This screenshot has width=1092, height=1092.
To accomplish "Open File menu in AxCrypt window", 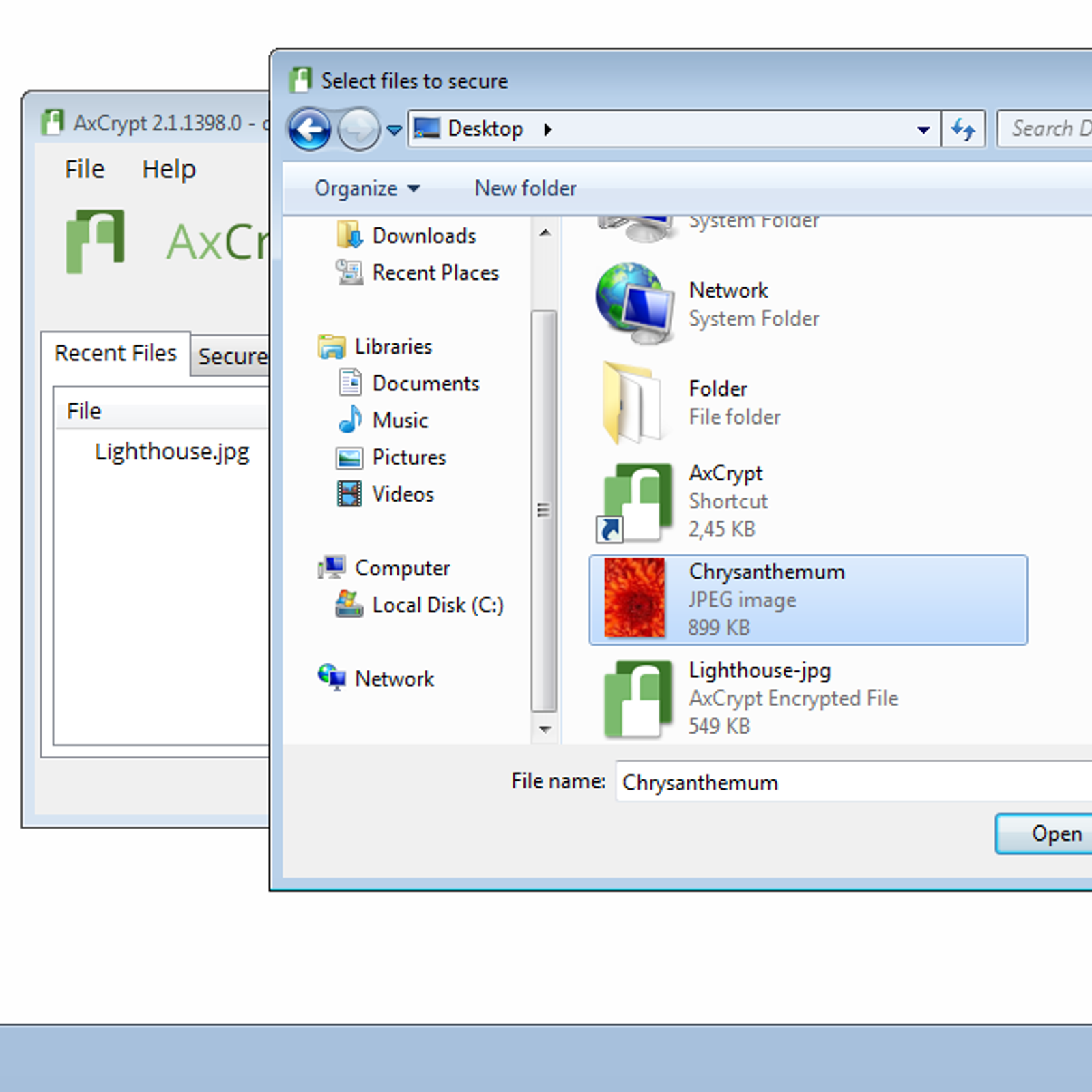I will click(85, 169).
